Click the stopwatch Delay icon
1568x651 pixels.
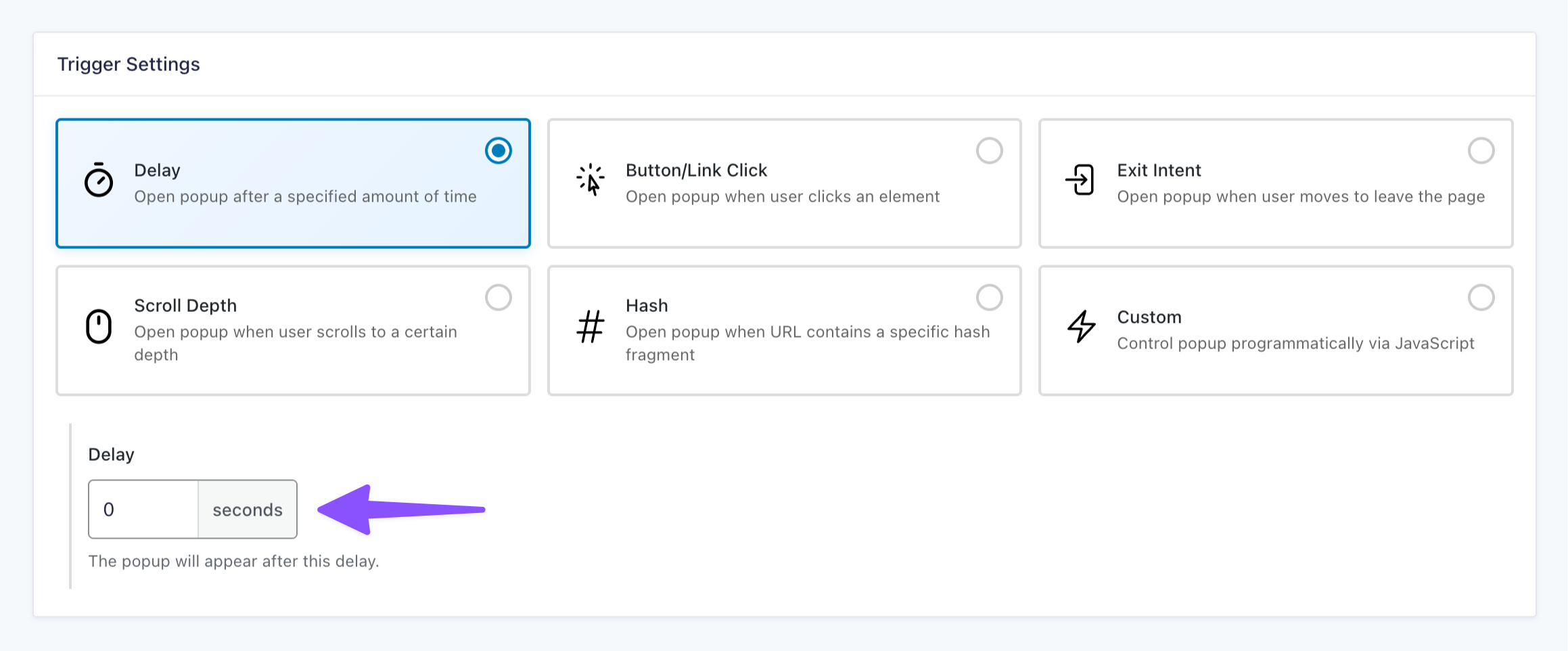click(x=99, y=181)
